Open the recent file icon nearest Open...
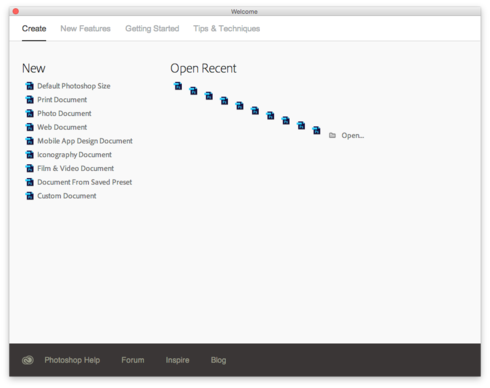This screenshot has height=388, width=490. [x=316, y=130]
